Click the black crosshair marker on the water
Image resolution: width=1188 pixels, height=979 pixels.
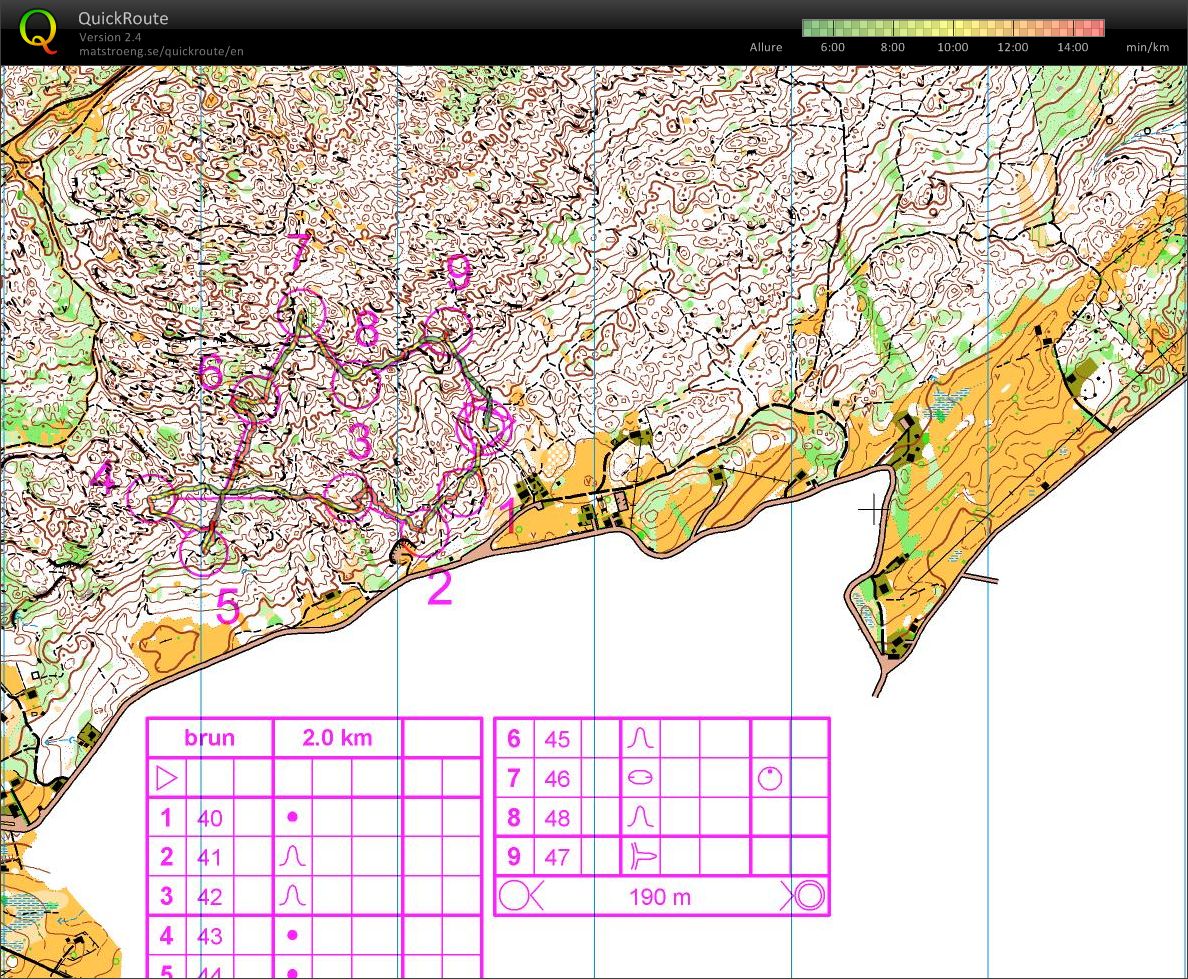tap(873, 509)
